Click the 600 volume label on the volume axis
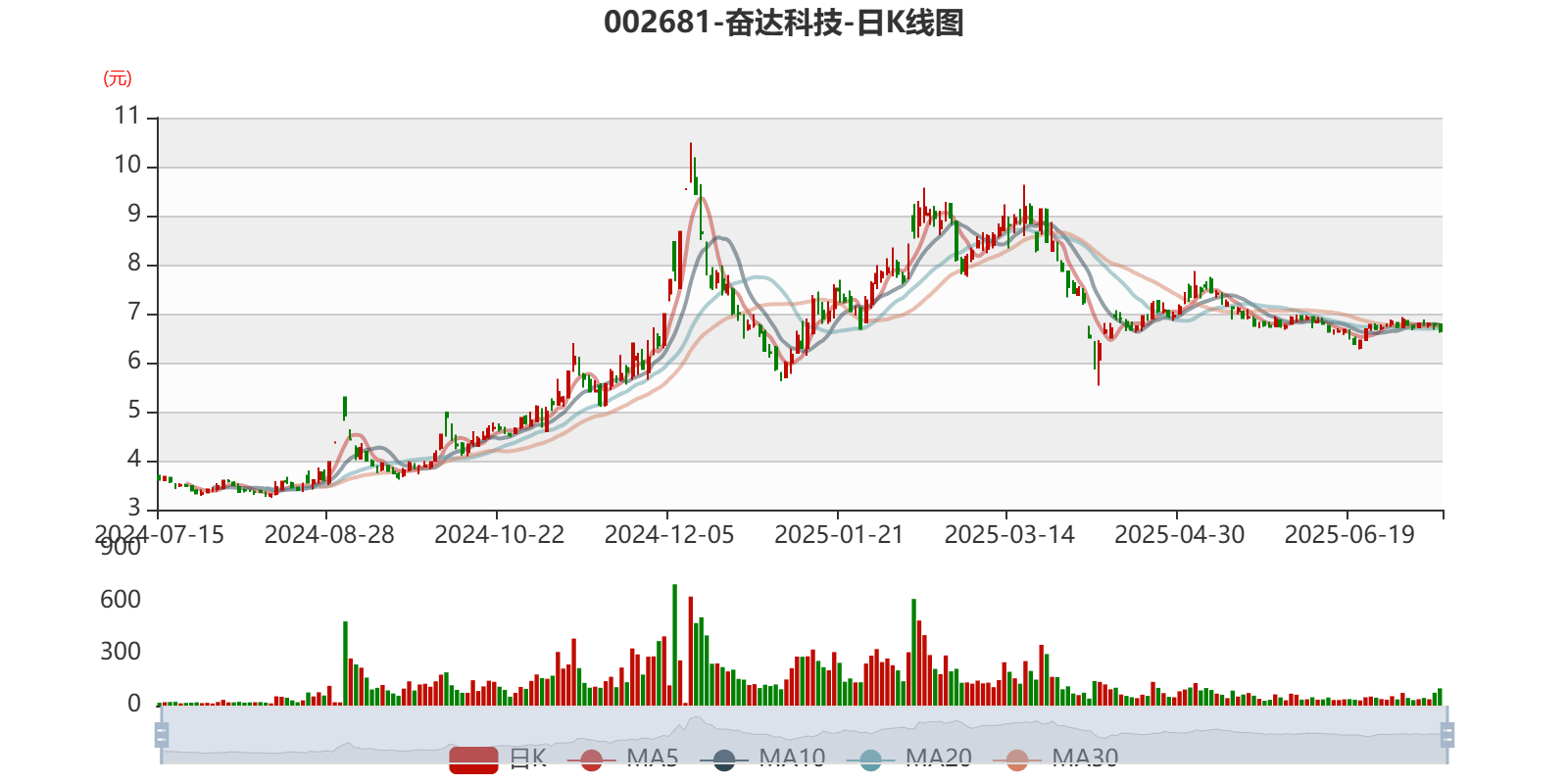 [121, 600]
